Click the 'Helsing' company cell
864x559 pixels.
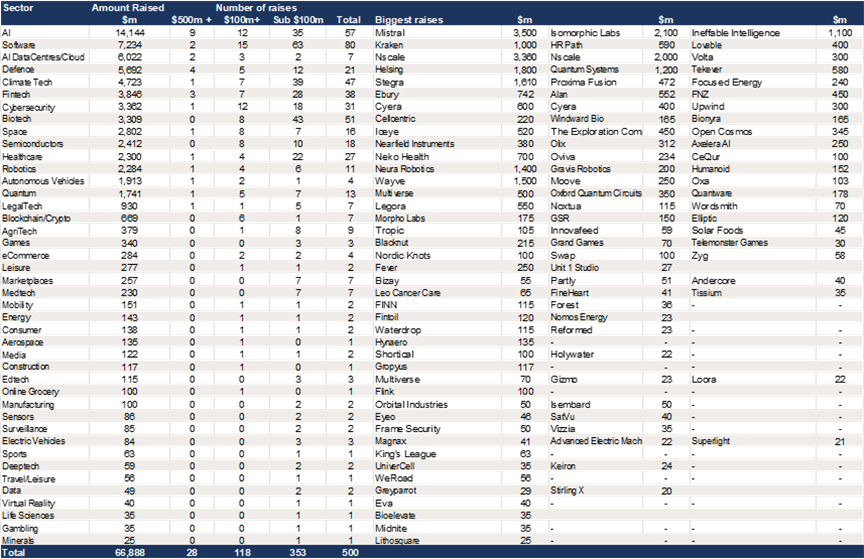389,69
